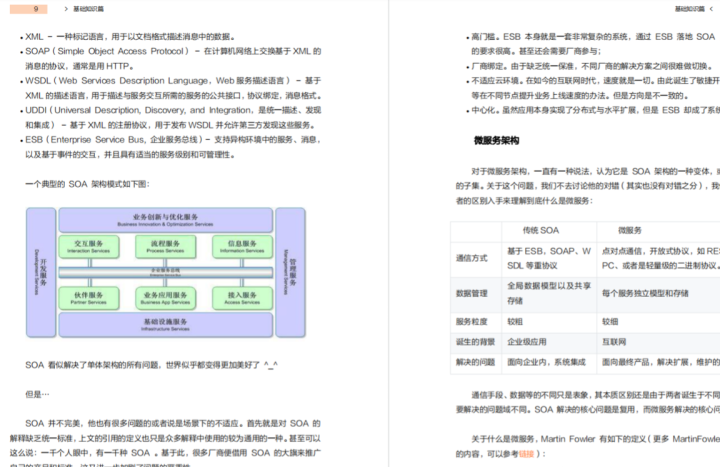
Task: Click the 不适应云环境 bullet on right page
Action: click(x=592, y=88)
